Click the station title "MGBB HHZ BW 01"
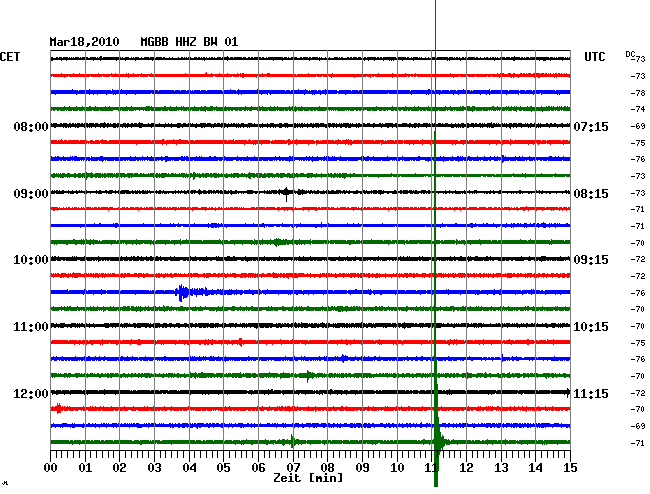650x494 pixels. (x=189, y=42)
